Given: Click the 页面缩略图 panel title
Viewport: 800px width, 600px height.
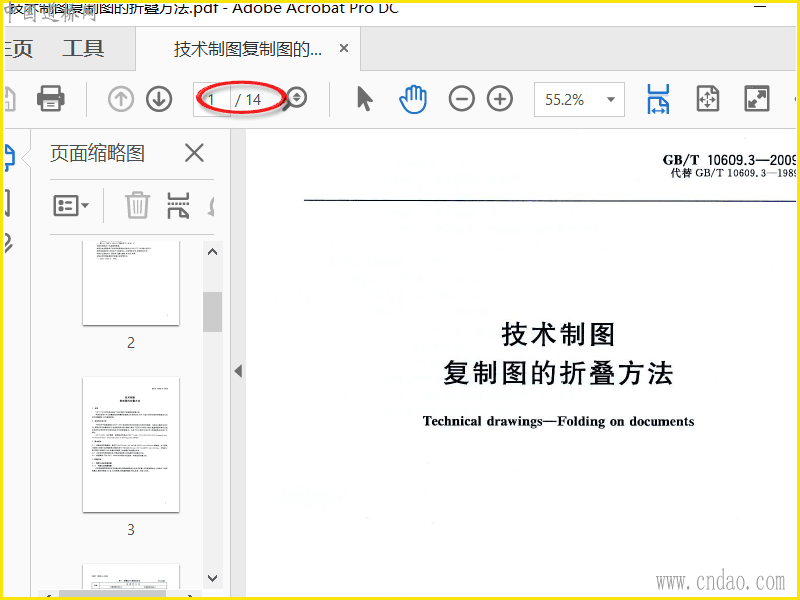Looking at the screenshot, I should (97, 153).
